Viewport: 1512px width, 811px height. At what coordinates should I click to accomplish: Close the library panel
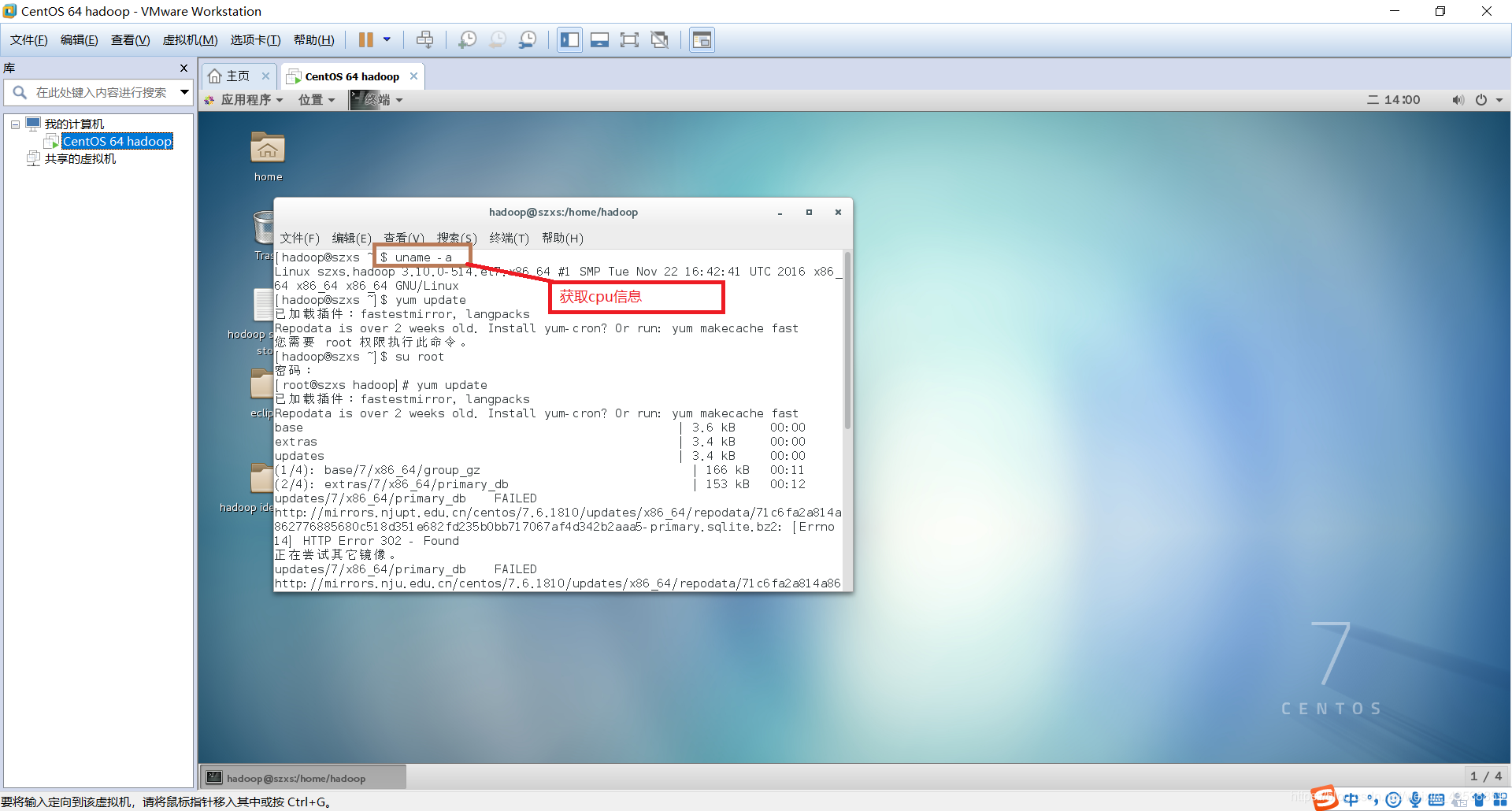[184, 69]
